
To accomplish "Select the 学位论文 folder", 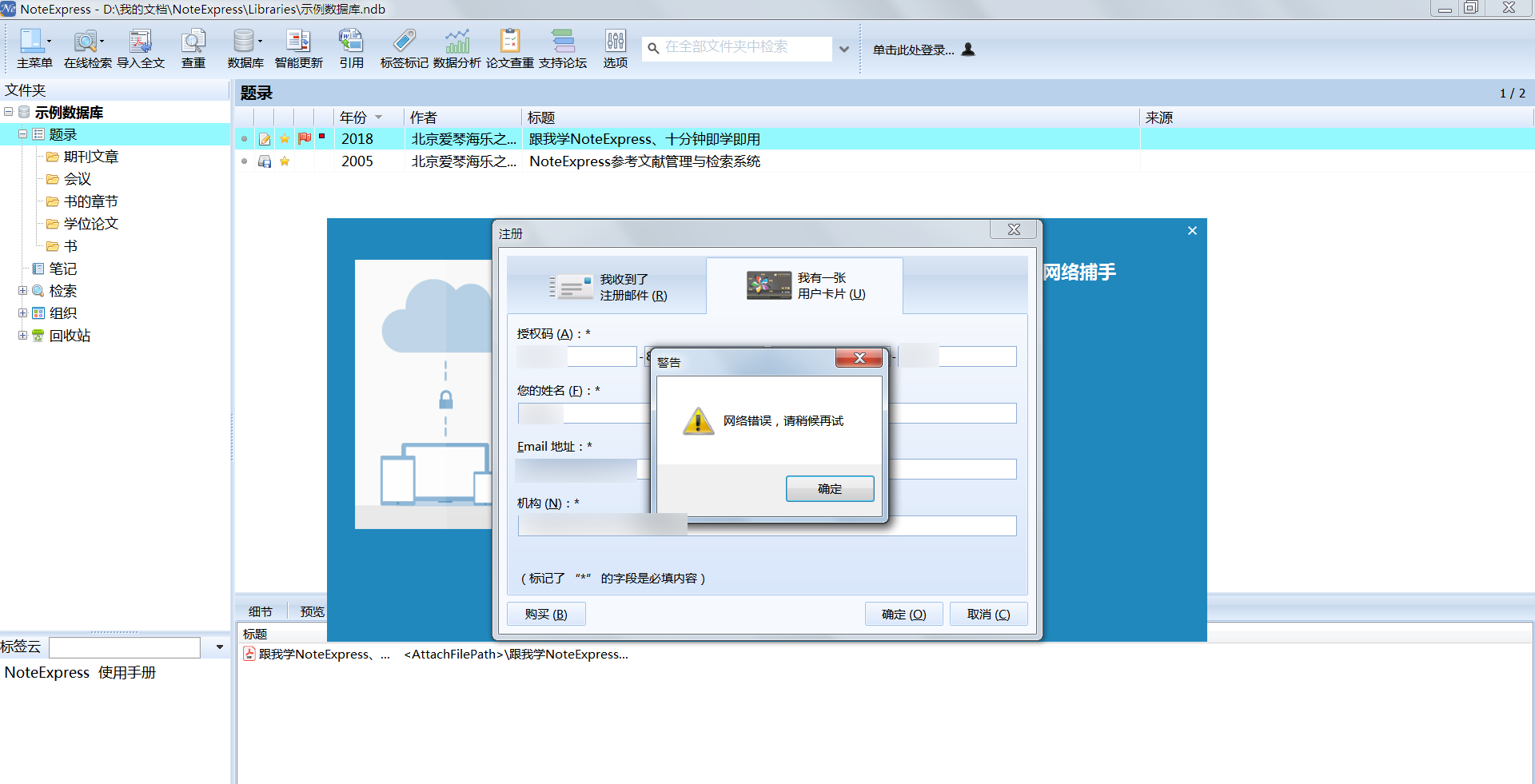I will 90,224.
